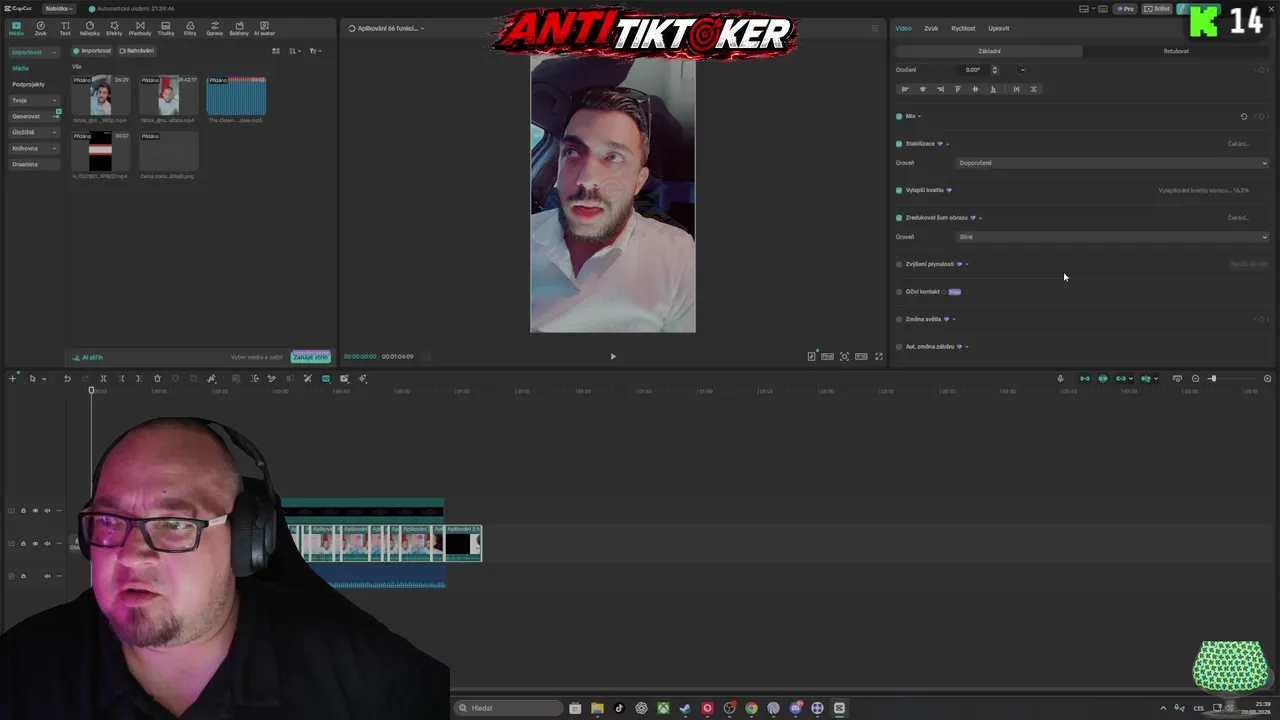Screen dimensions: 1280x720
Task: Collapse the Importovat sidebar section
Action: (x=34, y=52)
